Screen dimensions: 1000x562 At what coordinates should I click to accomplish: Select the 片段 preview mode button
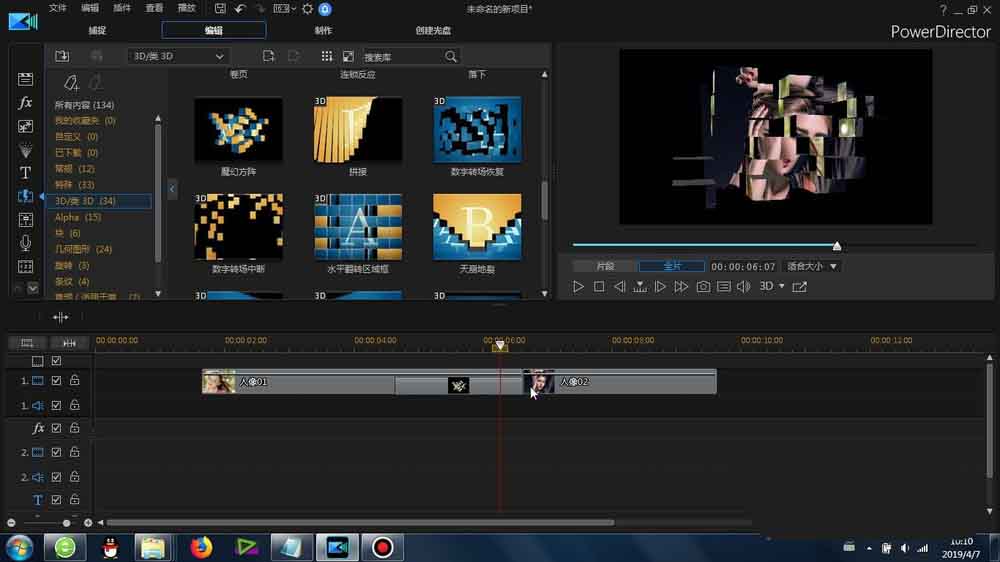click(x=605, y=267)
